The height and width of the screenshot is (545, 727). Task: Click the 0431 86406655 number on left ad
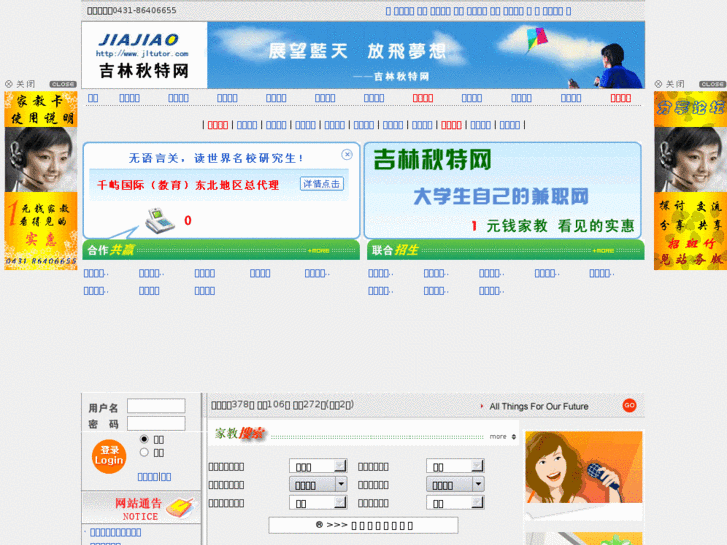click(x=41, y=261)
